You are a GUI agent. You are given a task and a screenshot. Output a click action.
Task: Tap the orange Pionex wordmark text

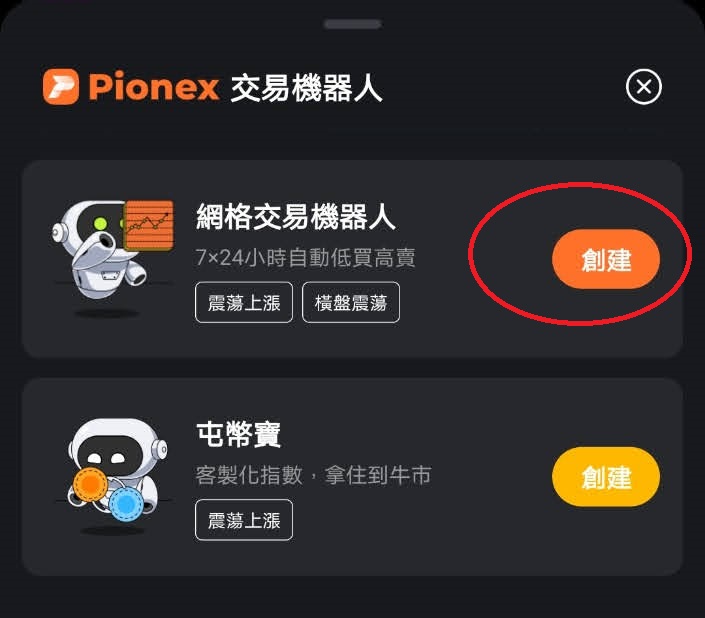tap(154, 86)
